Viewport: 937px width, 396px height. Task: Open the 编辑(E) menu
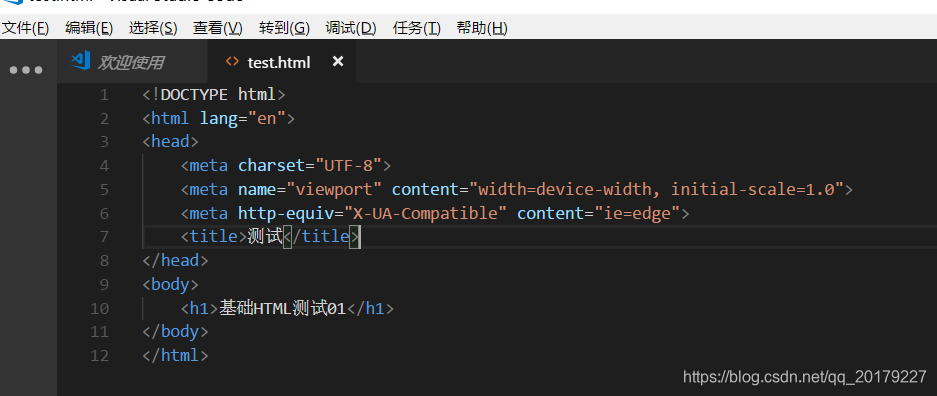click(89, 28)
